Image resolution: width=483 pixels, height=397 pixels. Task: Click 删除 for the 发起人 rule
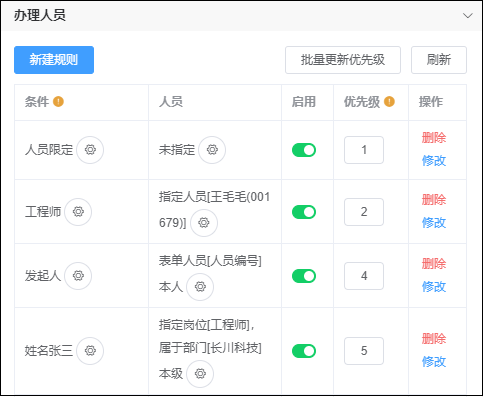coord(434,264)
